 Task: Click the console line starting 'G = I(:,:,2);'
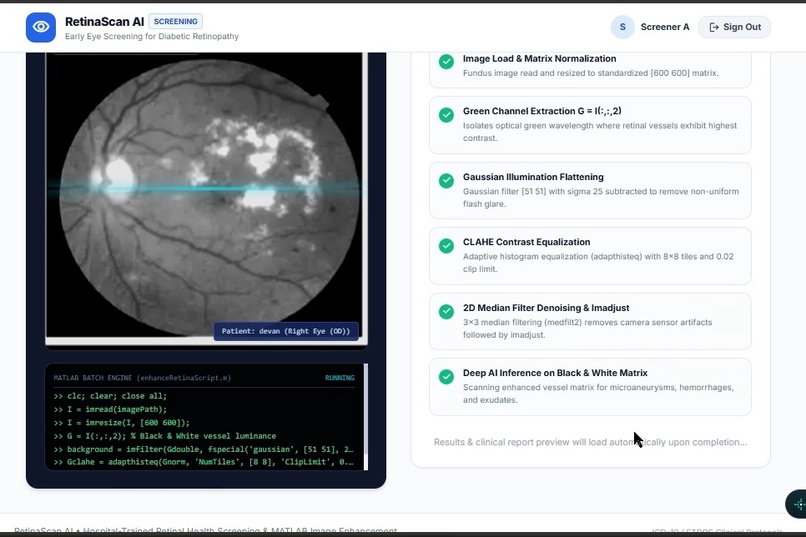tap(165, 436)
